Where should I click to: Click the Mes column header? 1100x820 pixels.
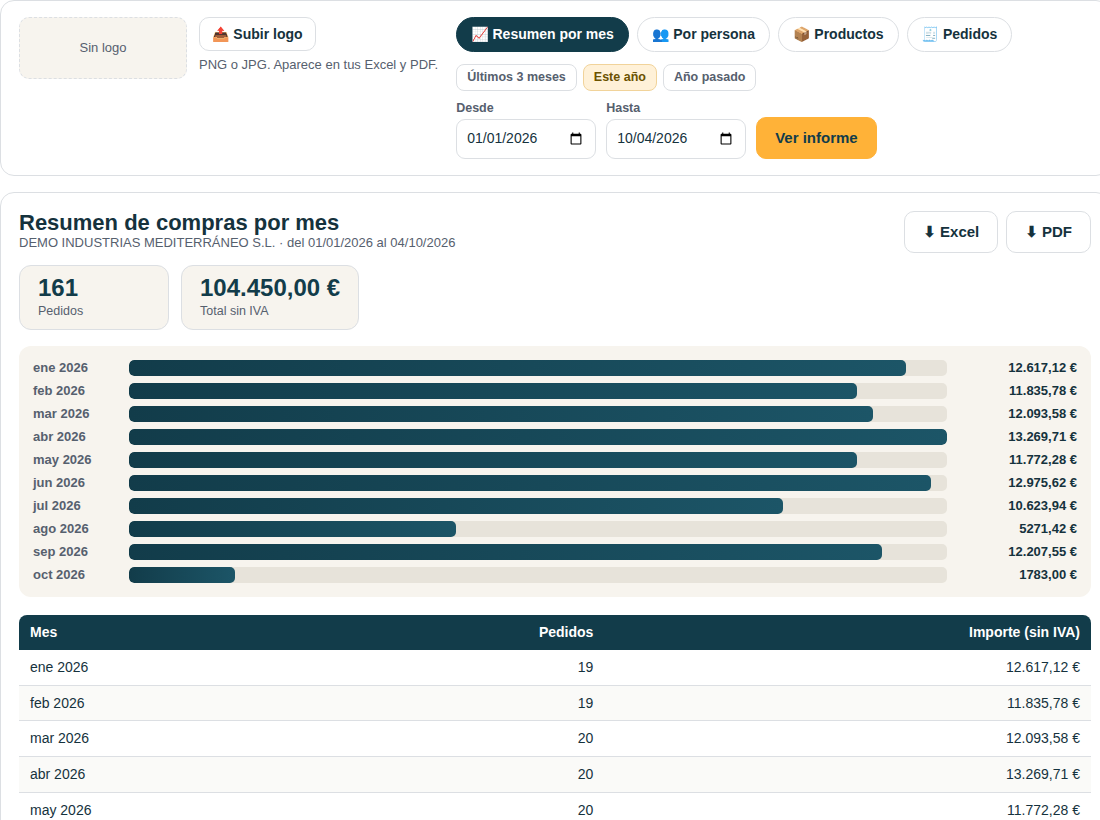[x=43, y=633]
